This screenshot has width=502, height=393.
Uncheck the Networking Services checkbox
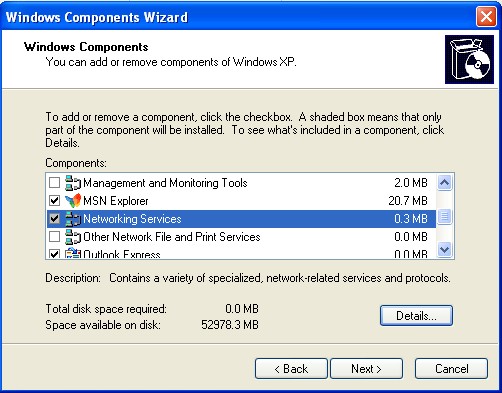pyautogui.click(x=54, y=219)
